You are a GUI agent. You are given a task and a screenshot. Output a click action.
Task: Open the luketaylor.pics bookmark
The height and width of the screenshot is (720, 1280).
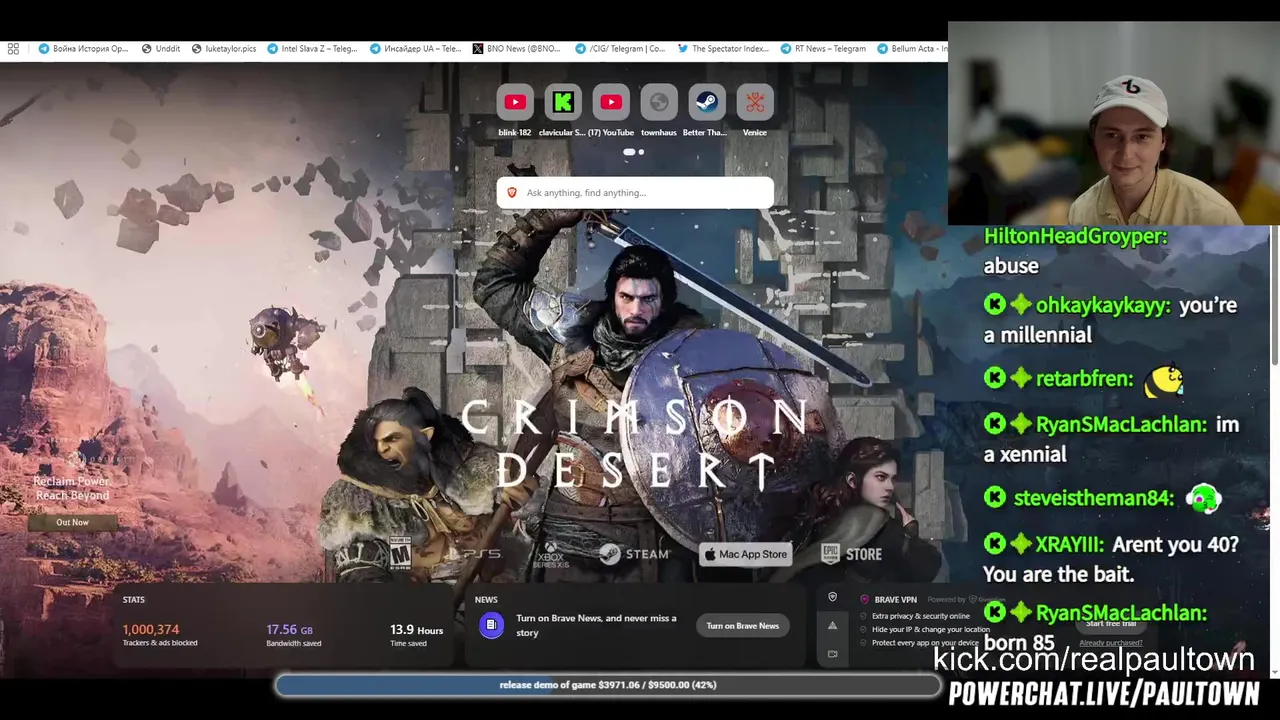224,48
